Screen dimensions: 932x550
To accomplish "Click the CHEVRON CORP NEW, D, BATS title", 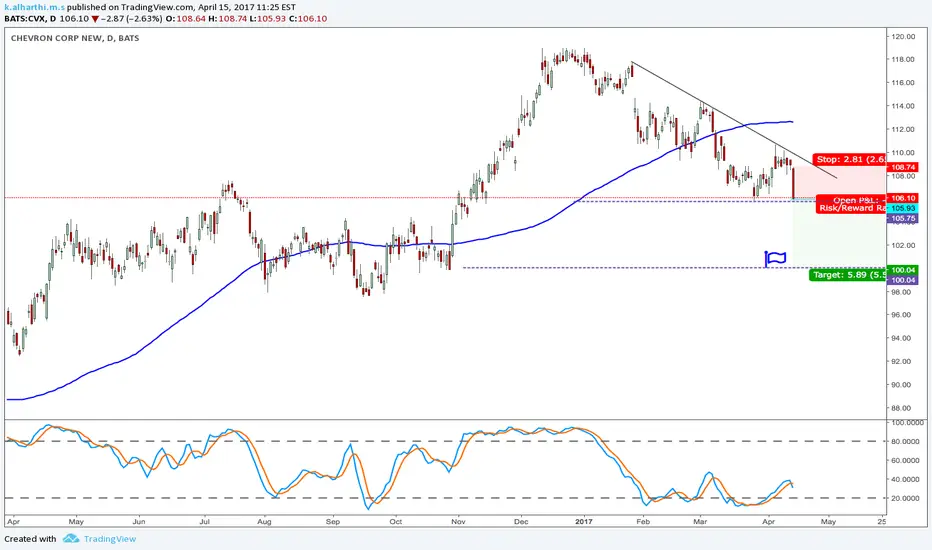I will (75, 38).
